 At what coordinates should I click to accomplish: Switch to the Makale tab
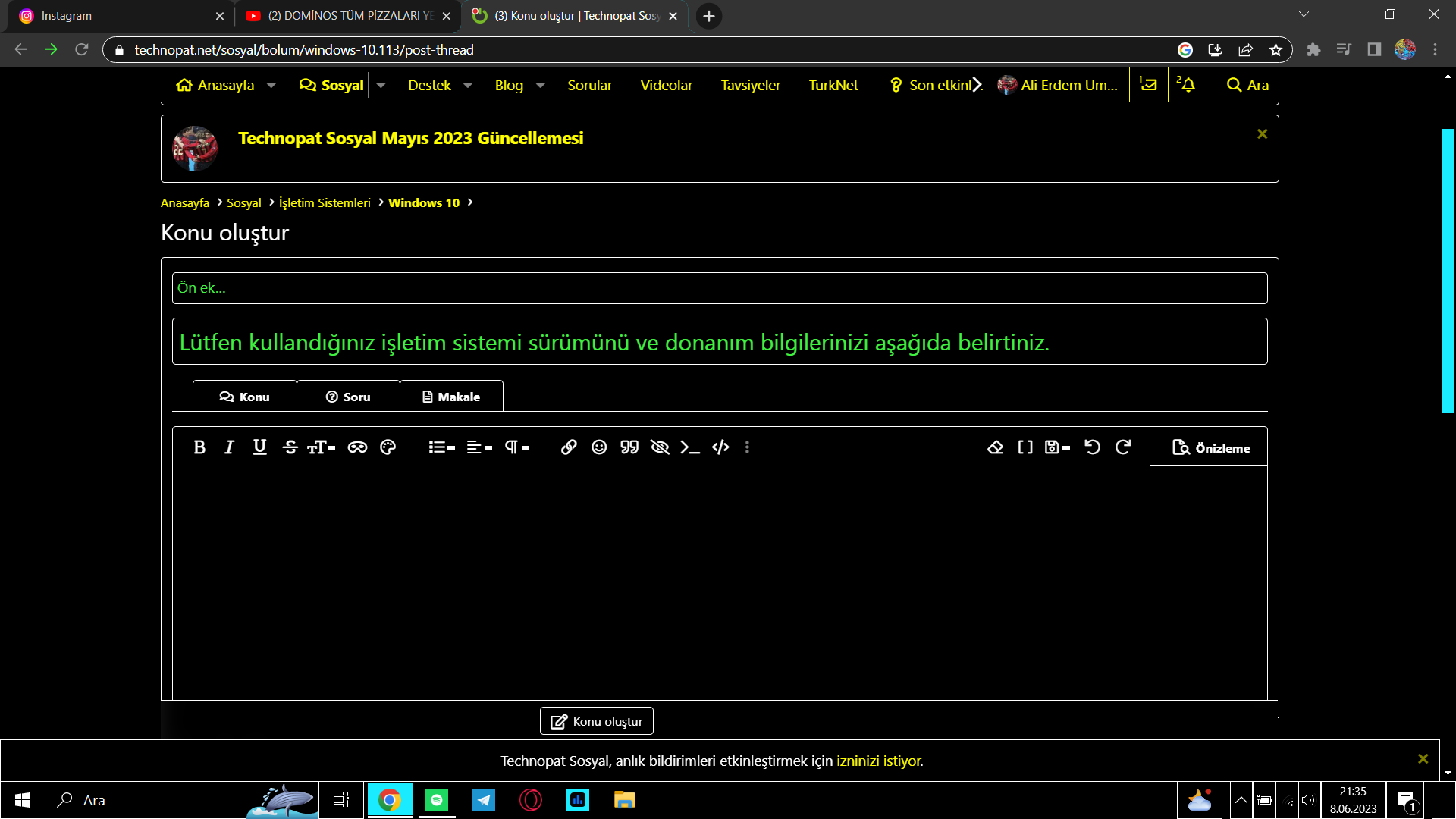pyautogui.click(x=451, y=397)
